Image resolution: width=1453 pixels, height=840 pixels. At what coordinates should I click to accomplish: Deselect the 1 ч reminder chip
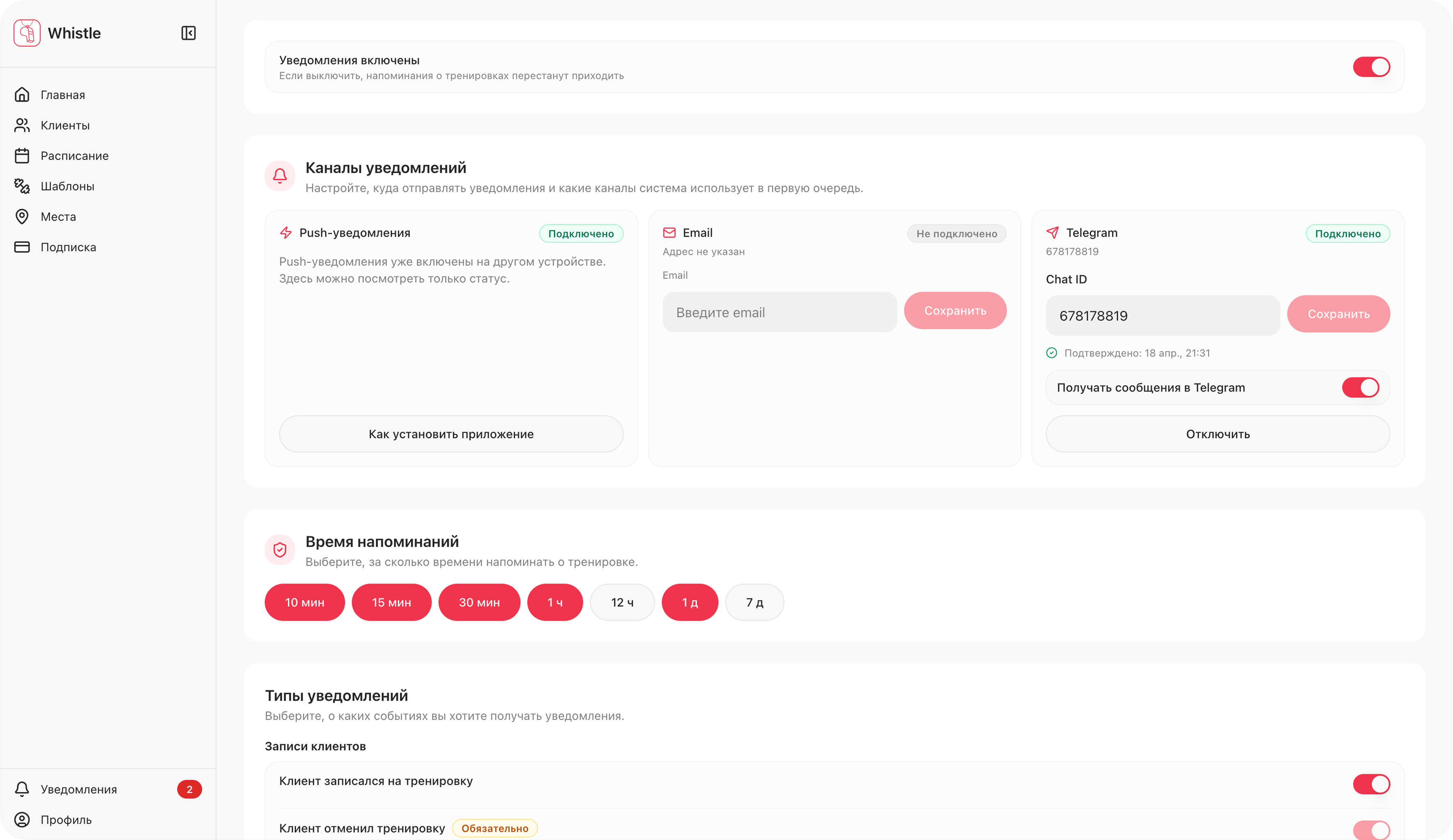555,602
